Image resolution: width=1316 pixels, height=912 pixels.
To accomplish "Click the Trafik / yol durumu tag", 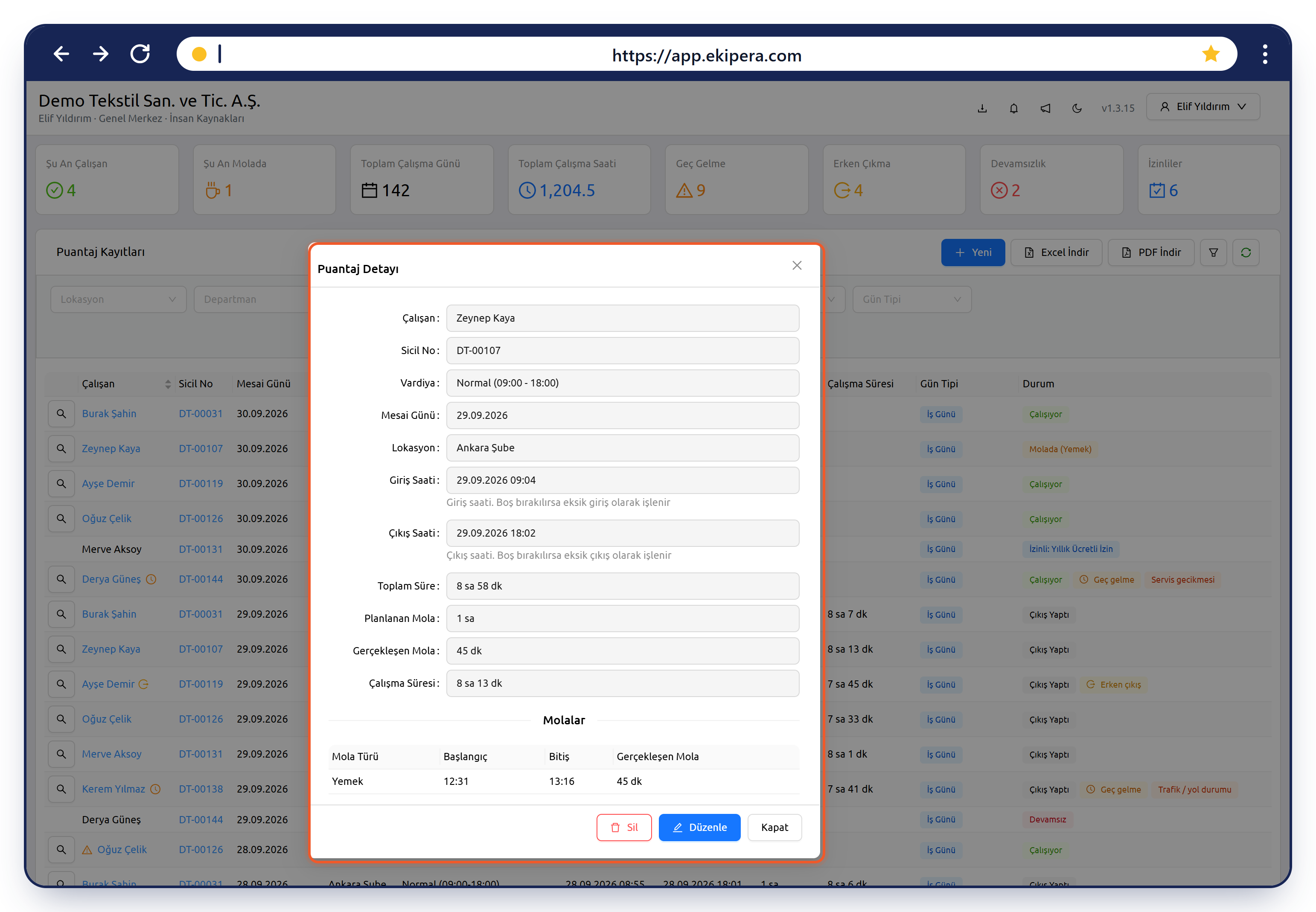I will tap(1194, 790).
